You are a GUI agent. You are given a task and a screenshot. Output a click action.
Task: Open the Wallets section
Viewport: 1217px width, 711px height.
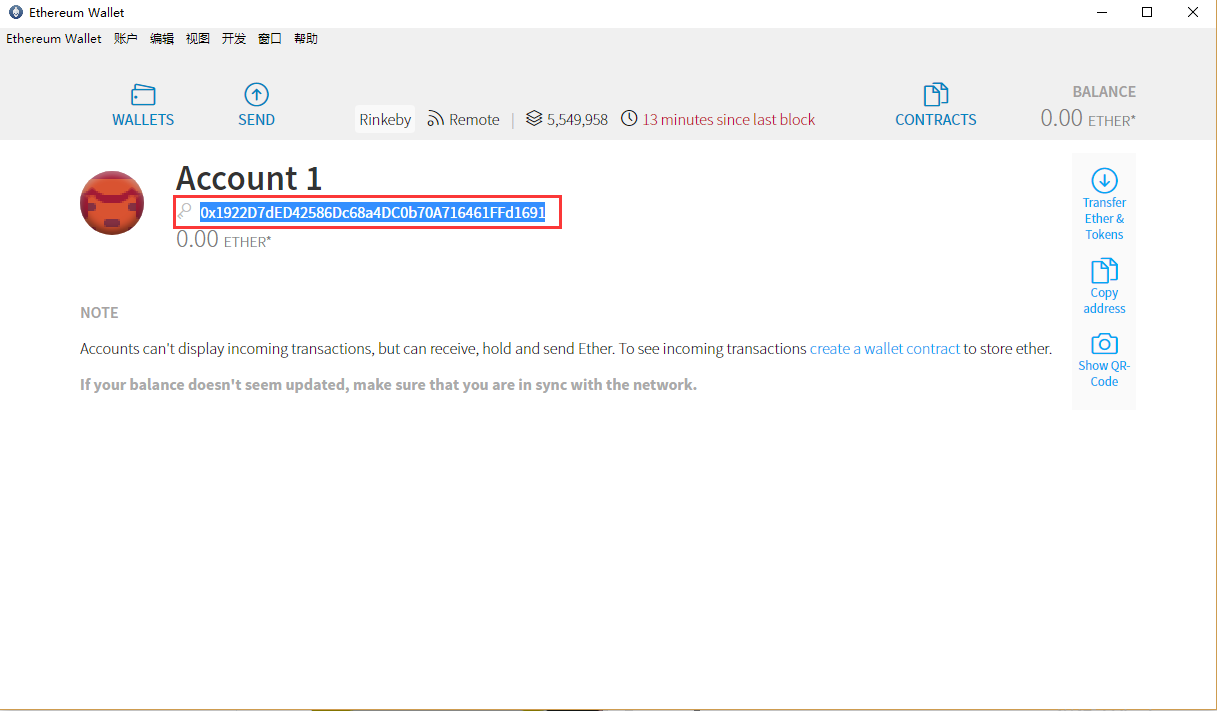click(143, 105)
